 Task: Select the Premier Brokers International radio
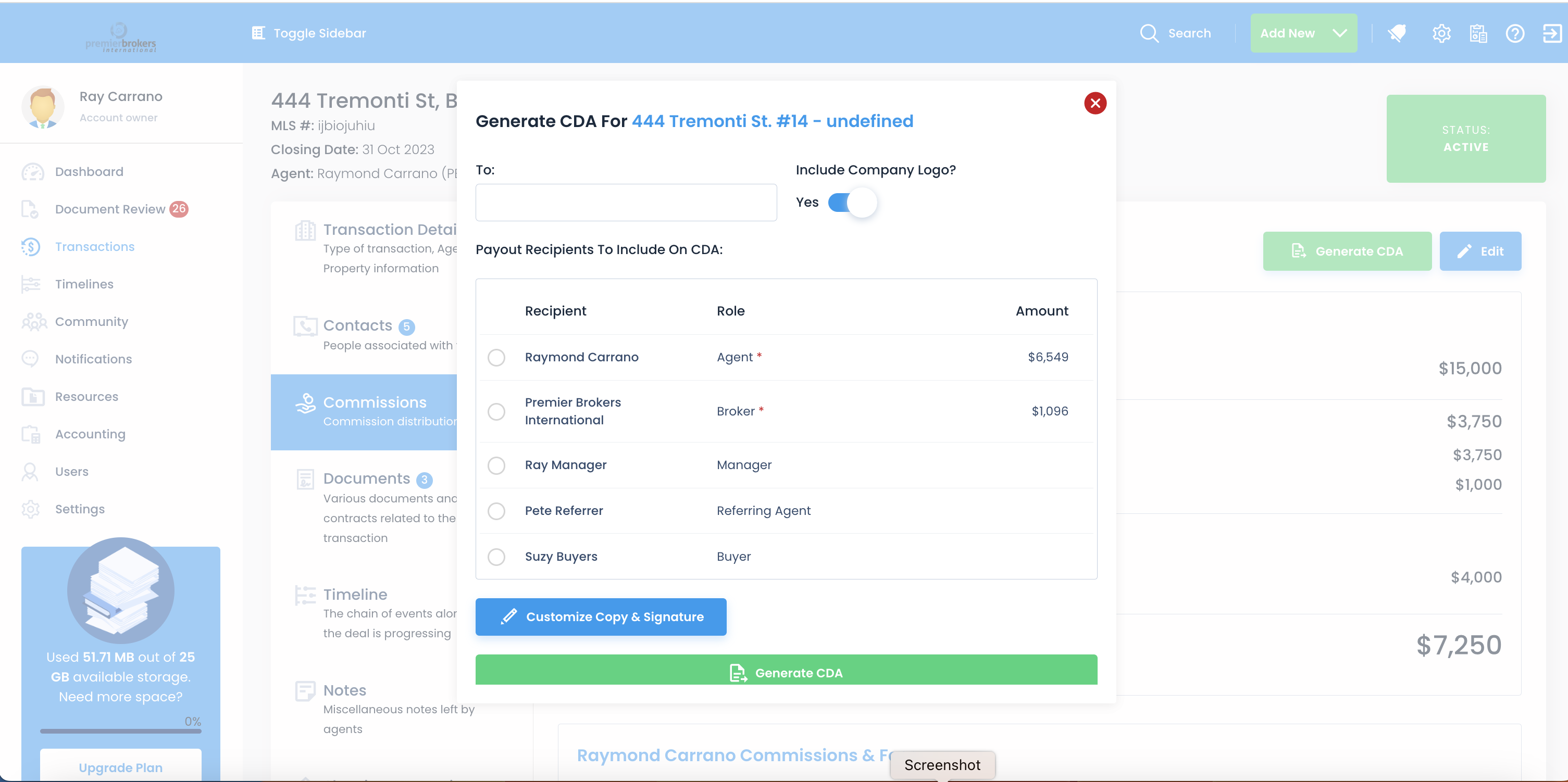[496, 411]
